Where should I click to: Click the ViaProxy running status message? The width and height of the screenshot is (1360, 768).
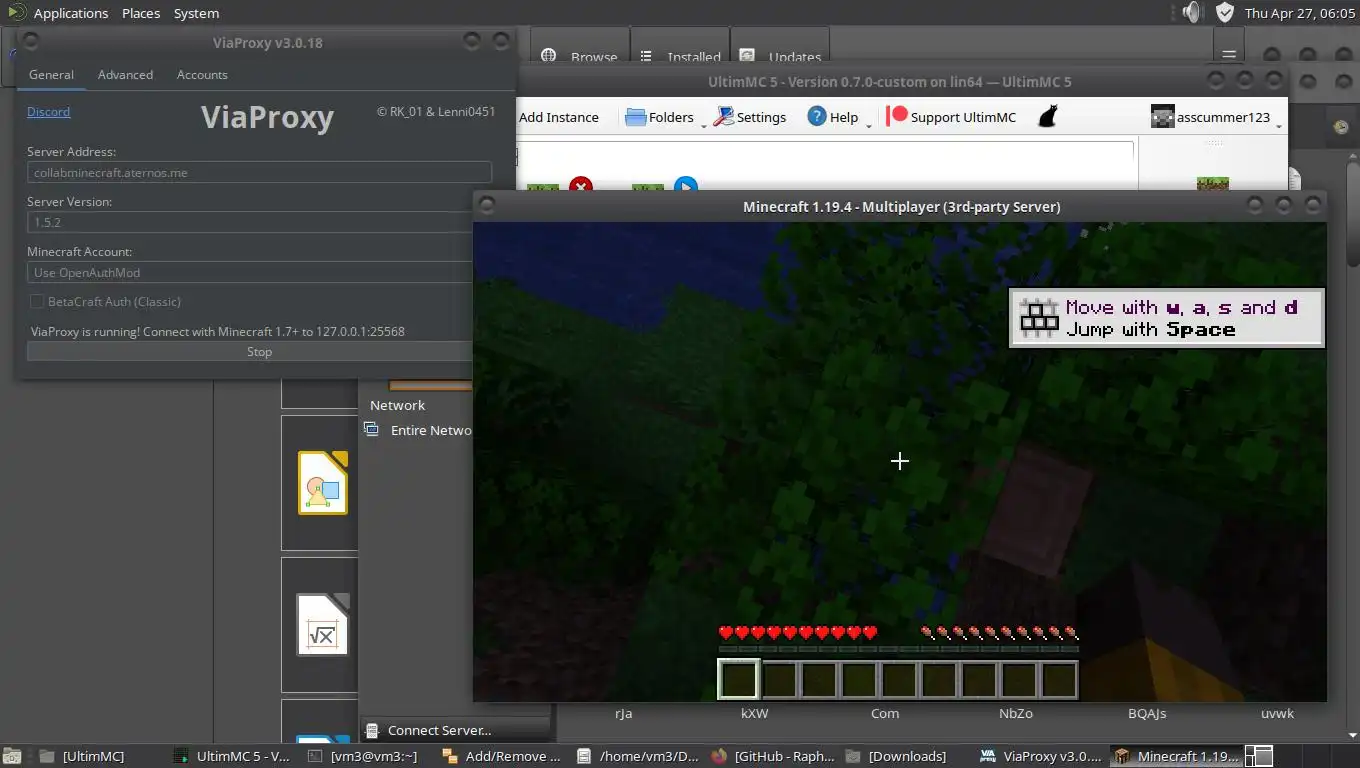(218, 331)
